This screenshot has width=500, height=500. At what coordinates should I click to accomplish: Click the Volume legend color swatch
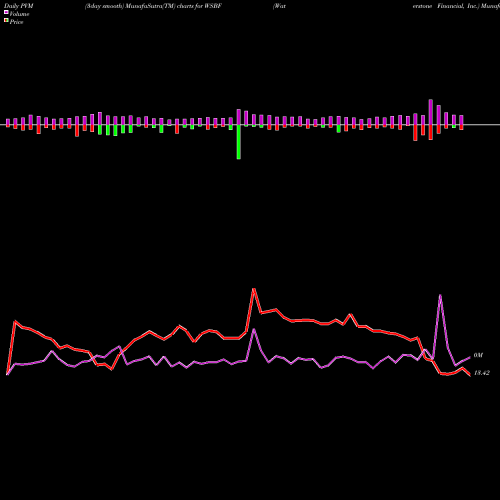tap(6, 12)
